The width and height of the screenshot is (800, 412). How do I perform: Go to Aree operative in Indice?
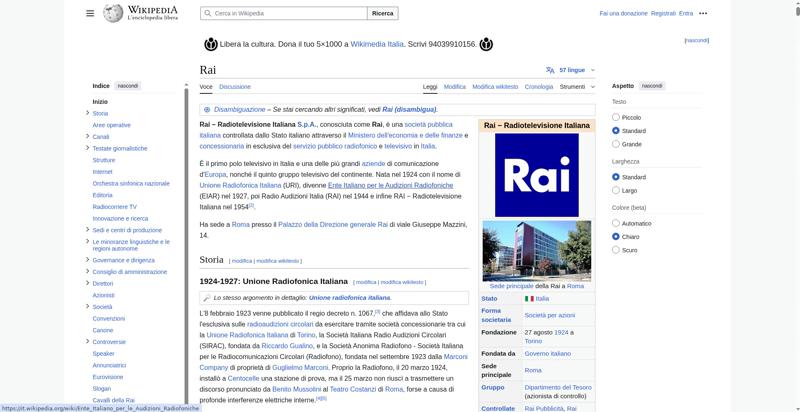(x=111, y=125)
